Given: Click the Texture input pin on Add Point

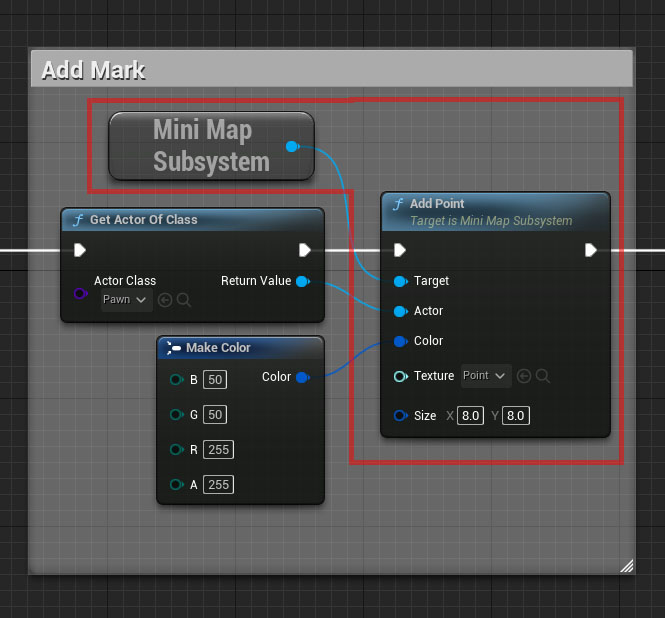Looking at the screenshot, I should 400,376.
